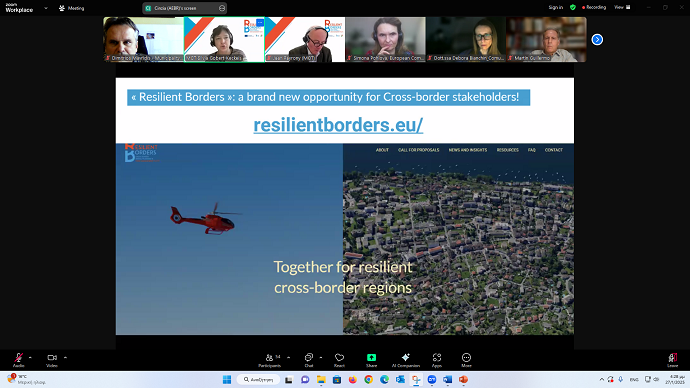Open the More options menu
The height and width of the screenshot is (388, 690).
coord(466,359)
